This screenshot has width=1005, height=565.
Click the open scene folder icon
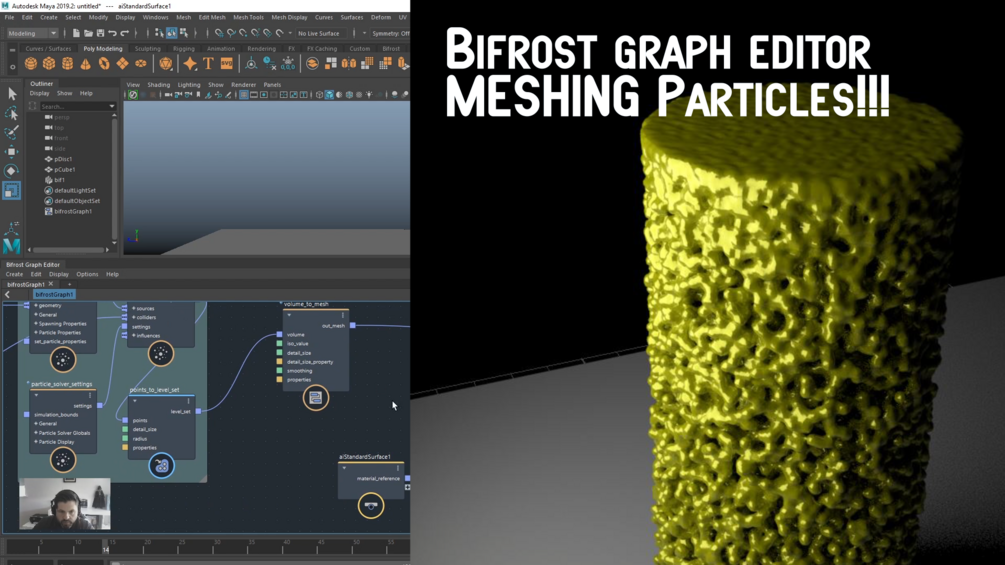(88, 33)
